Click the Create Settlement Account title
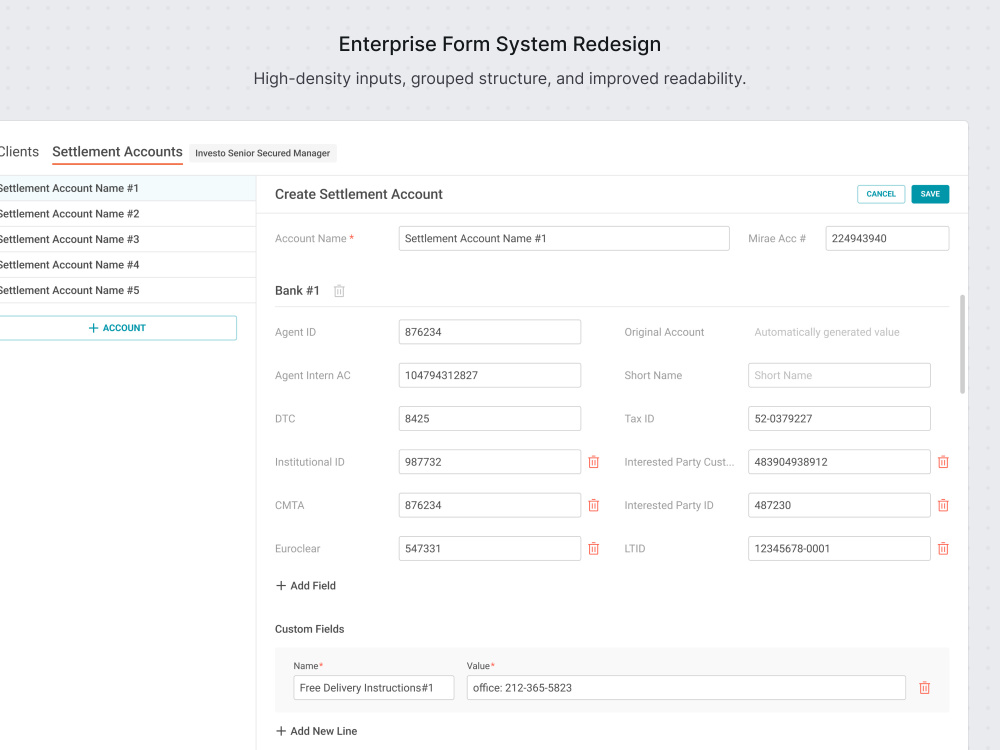The width and height of the screenshot is (1000, 750). 358,194
